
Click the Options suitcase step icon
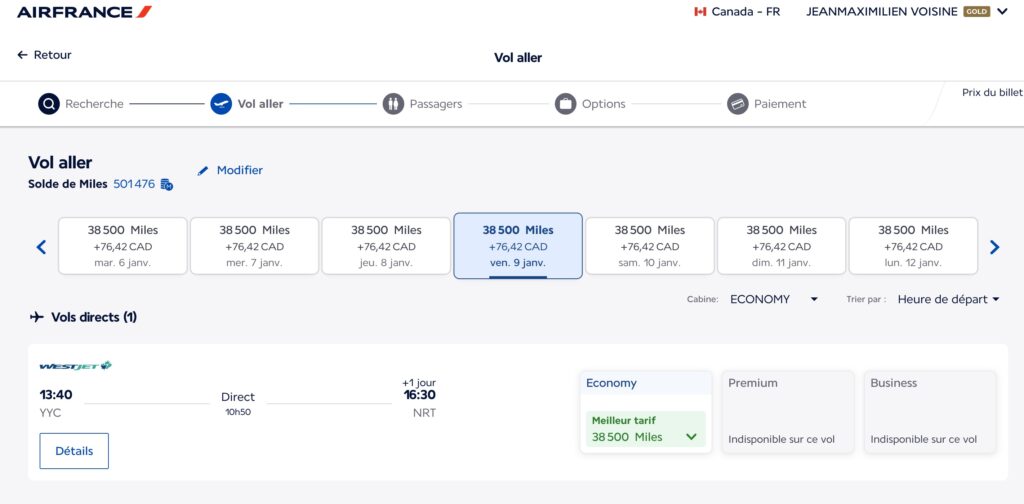[x=566, y=104]
